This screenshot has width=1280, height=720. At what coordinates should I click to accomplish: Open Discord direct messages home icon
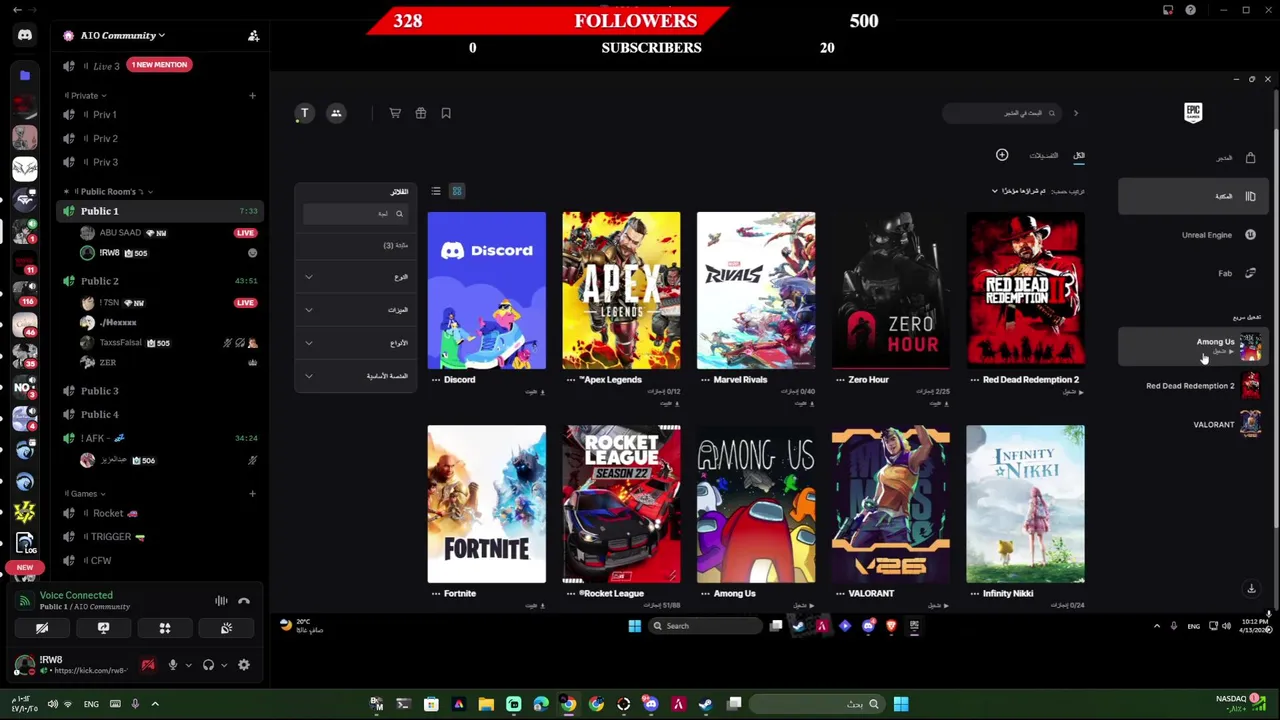(x=25, y=35)
